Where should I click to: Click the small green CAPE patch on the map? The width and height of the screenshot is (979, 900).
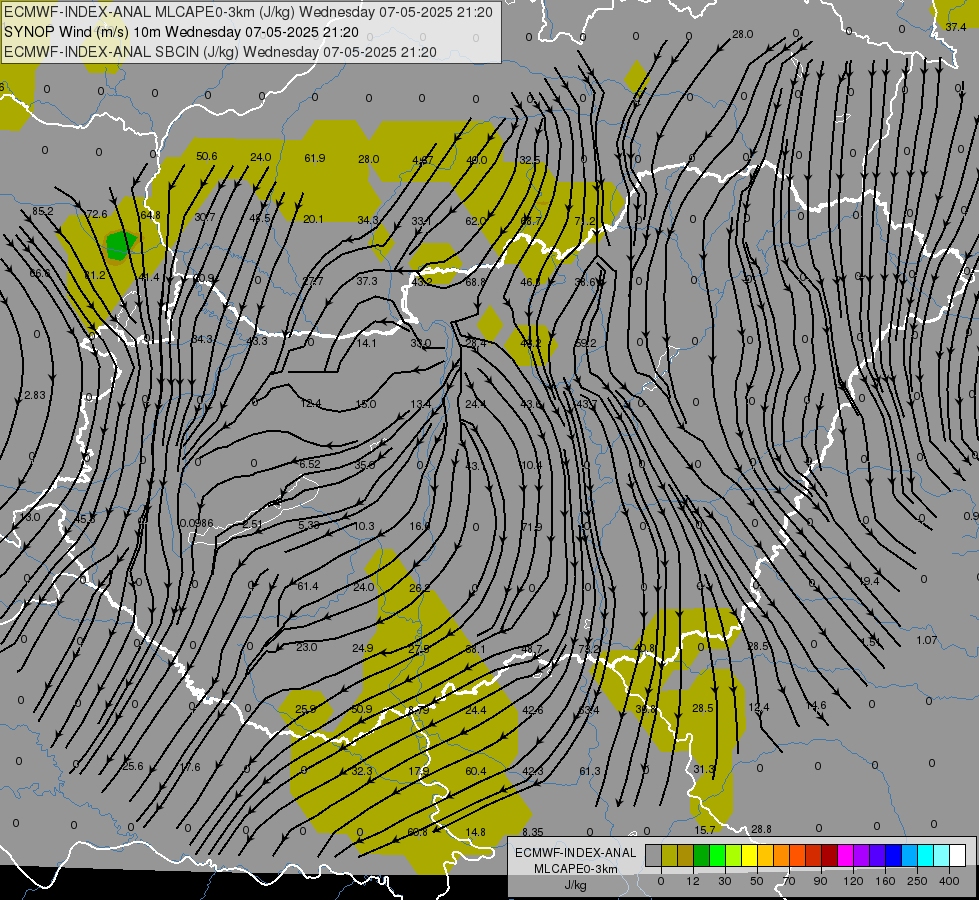click(x=121, y=244)
